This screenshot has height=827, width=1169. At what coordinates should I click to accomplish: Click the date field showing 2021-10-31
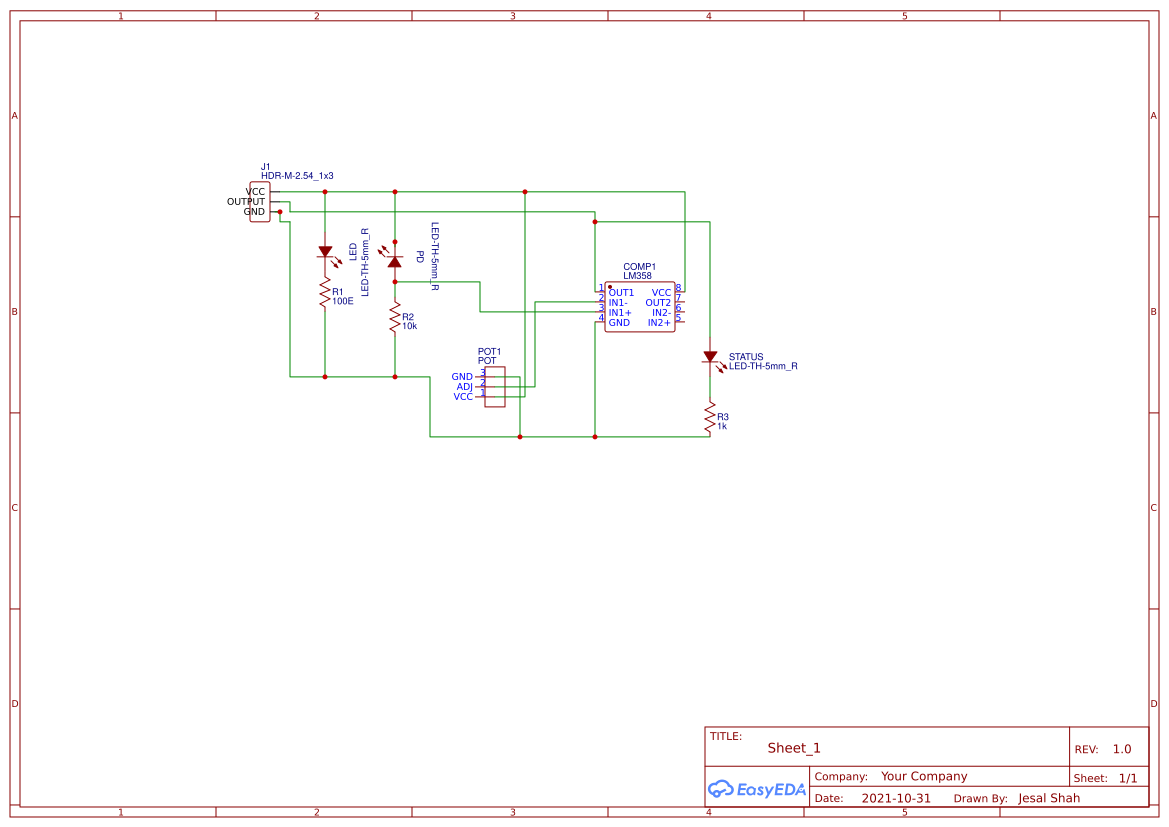(897, 798)
